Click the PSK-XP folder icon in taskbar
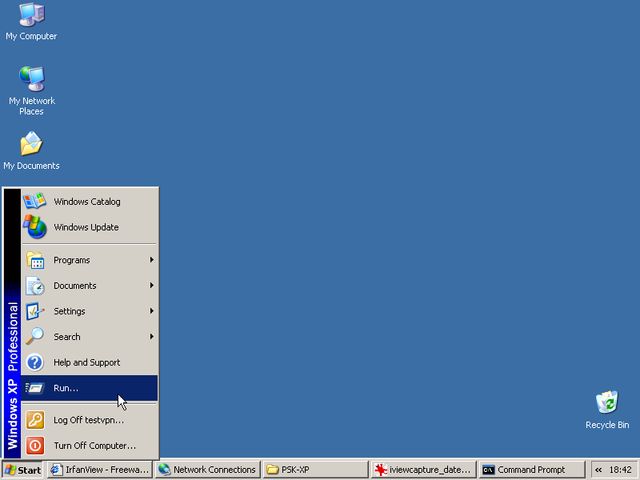 pyautogui.click(x=272, y=470)
